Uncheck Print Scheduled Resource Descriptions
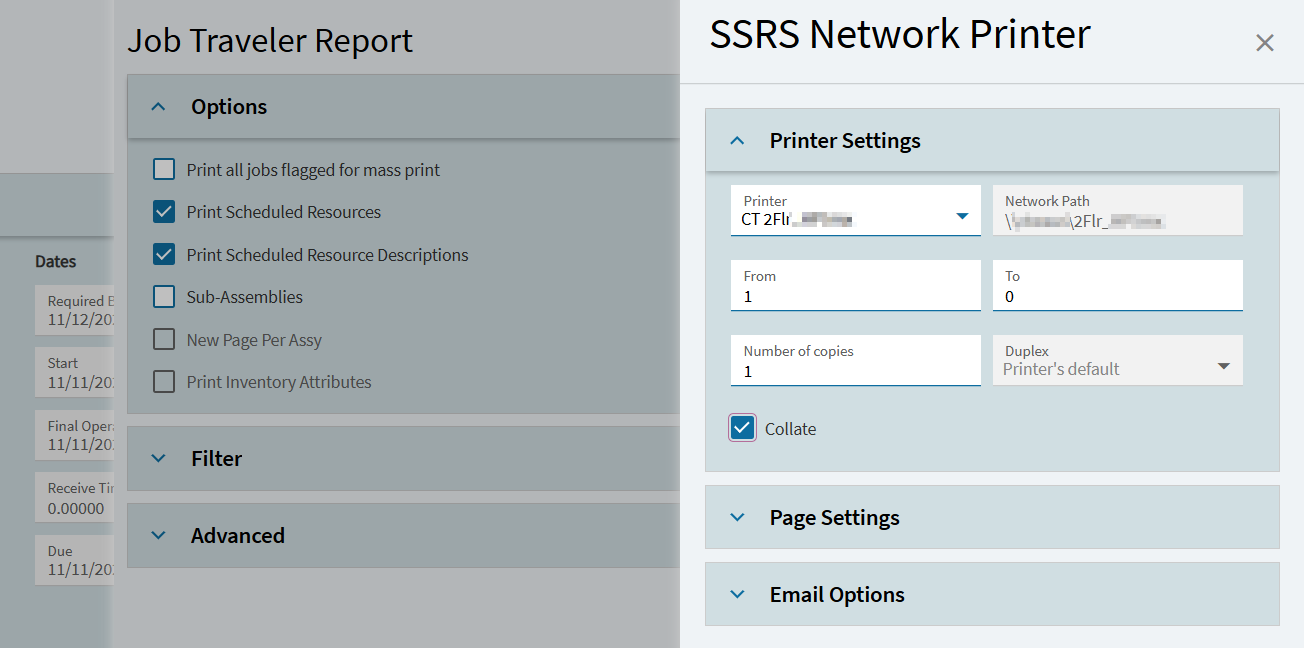Screen dimensions: 1304x648 point(163,254)
